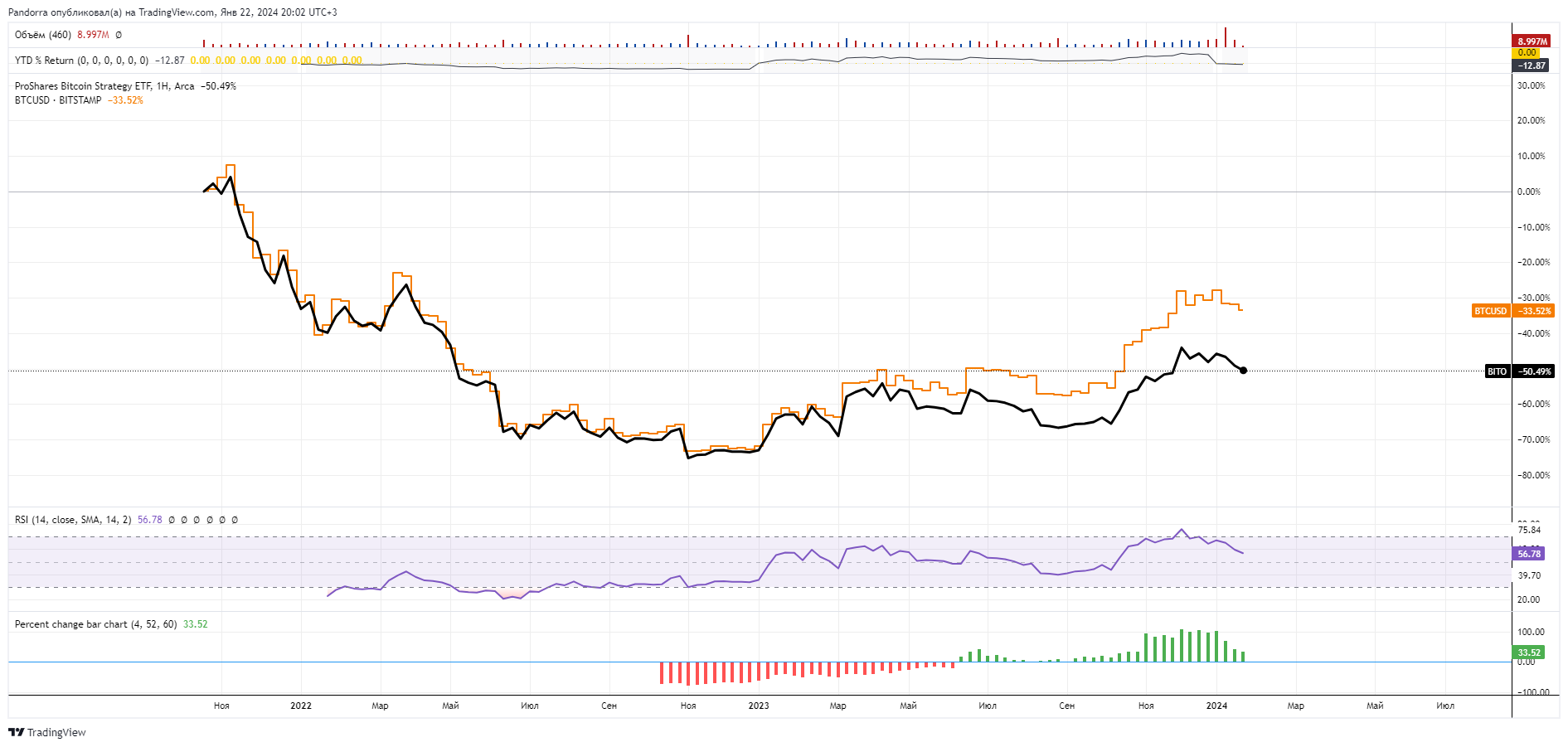Select the 'RSI (14, close, SMA, 14, 2)' legend
Screen dimensions: 1568x747
click(73, 520)
